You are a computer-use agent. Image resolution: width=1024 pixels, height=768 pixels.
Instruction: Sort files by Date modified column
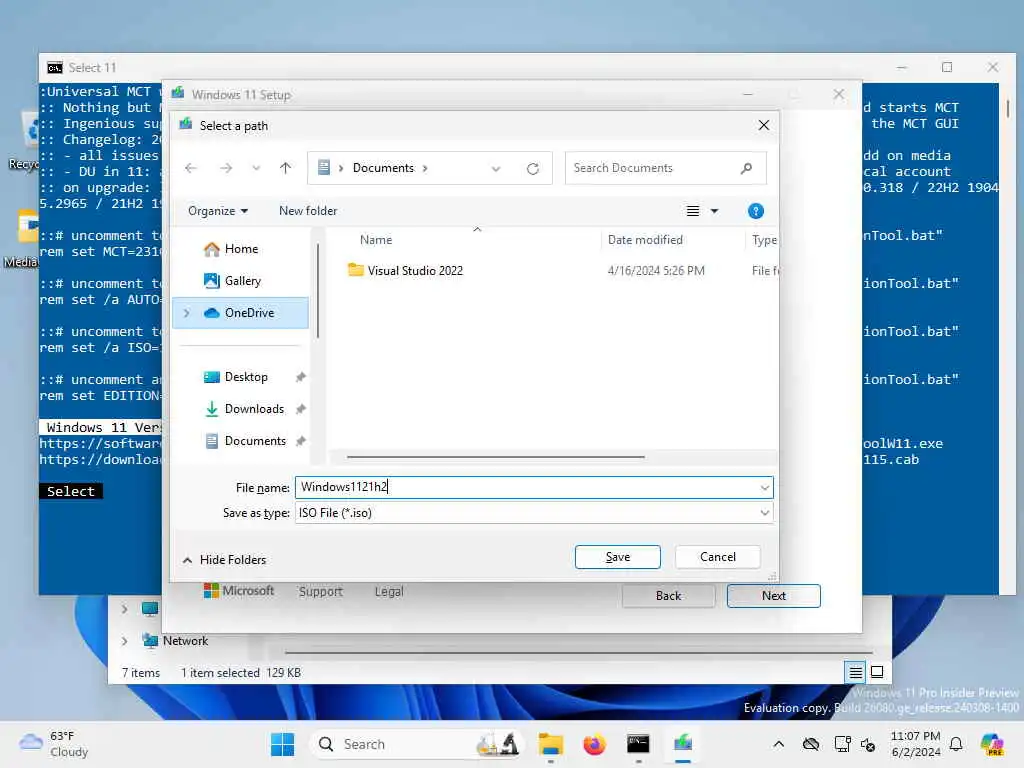point(645,240)
